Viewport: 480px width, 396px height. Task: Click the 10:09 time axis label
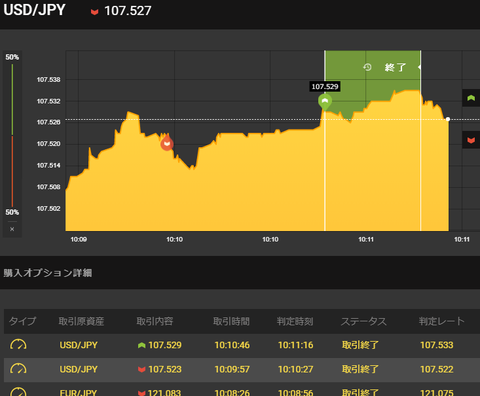[79, 239]
